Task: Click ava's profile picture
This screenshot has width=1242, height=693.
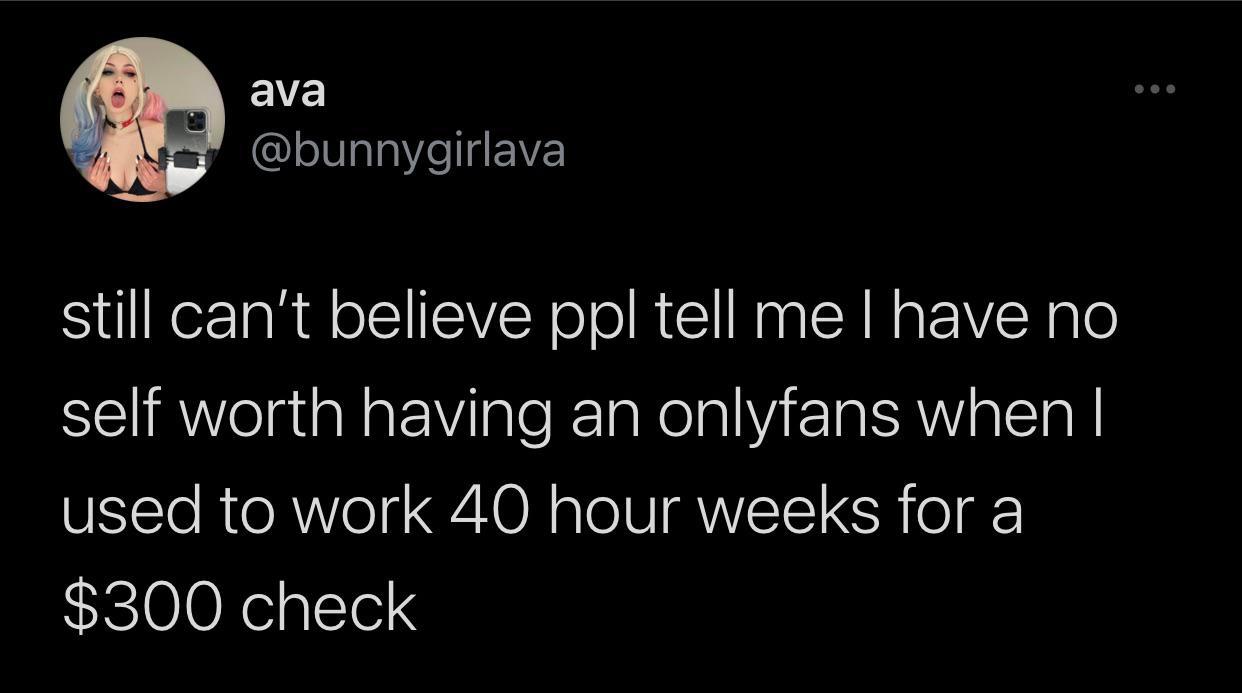Action: (x=142, y=119)
